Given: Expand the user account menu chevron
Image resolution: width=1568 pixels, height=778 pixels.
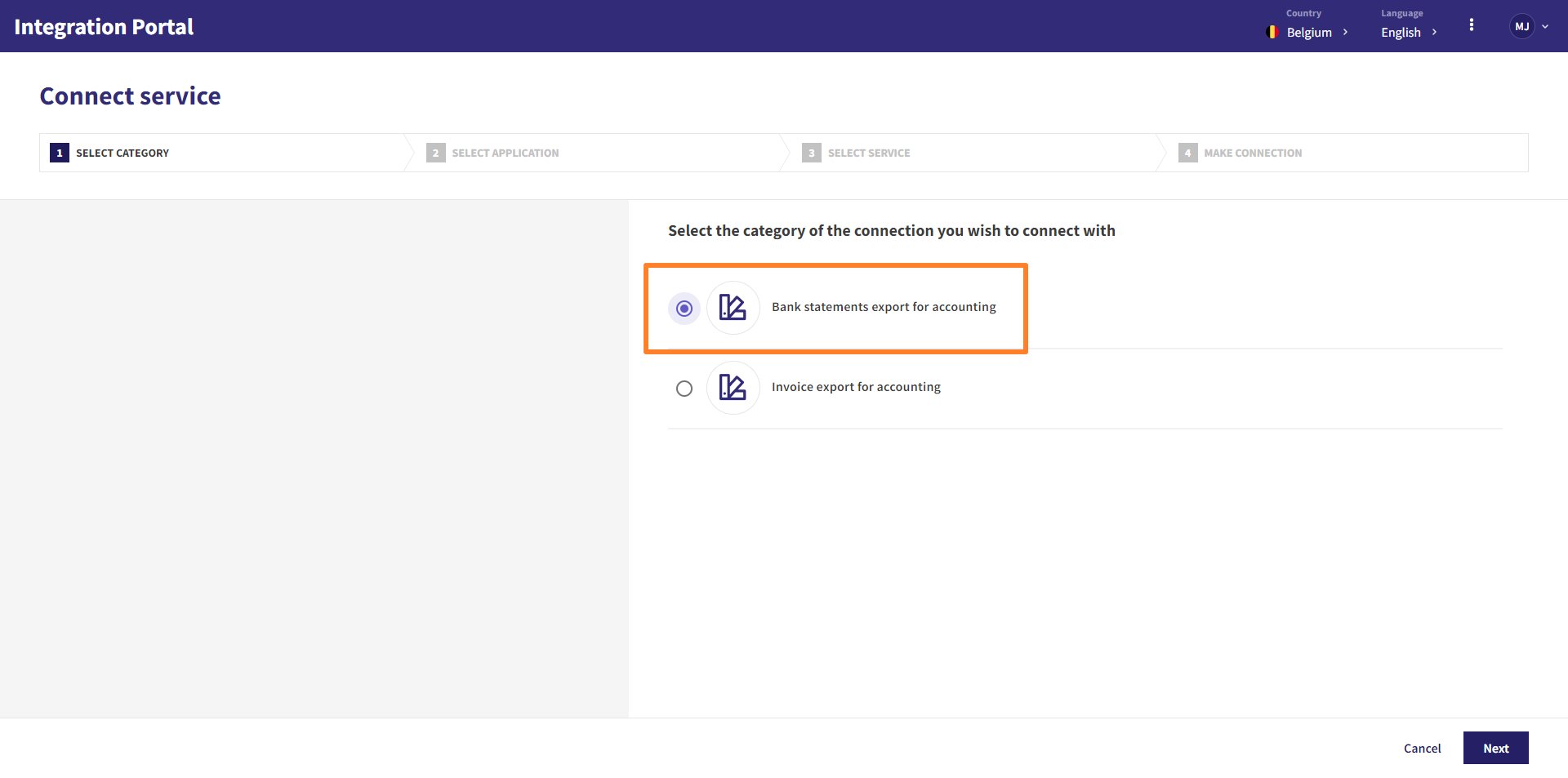Looking at the screenshot, I should pos(1545,26).
